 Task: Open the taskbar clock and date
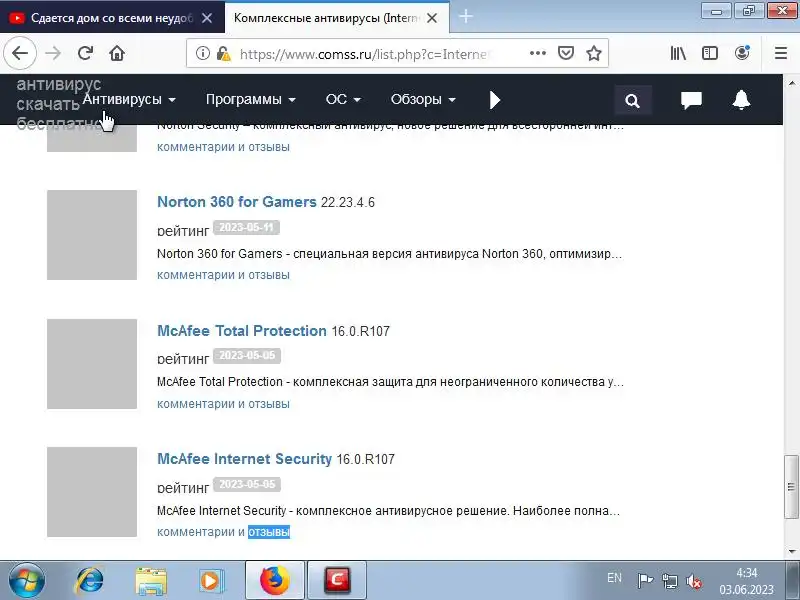(746, 581)
